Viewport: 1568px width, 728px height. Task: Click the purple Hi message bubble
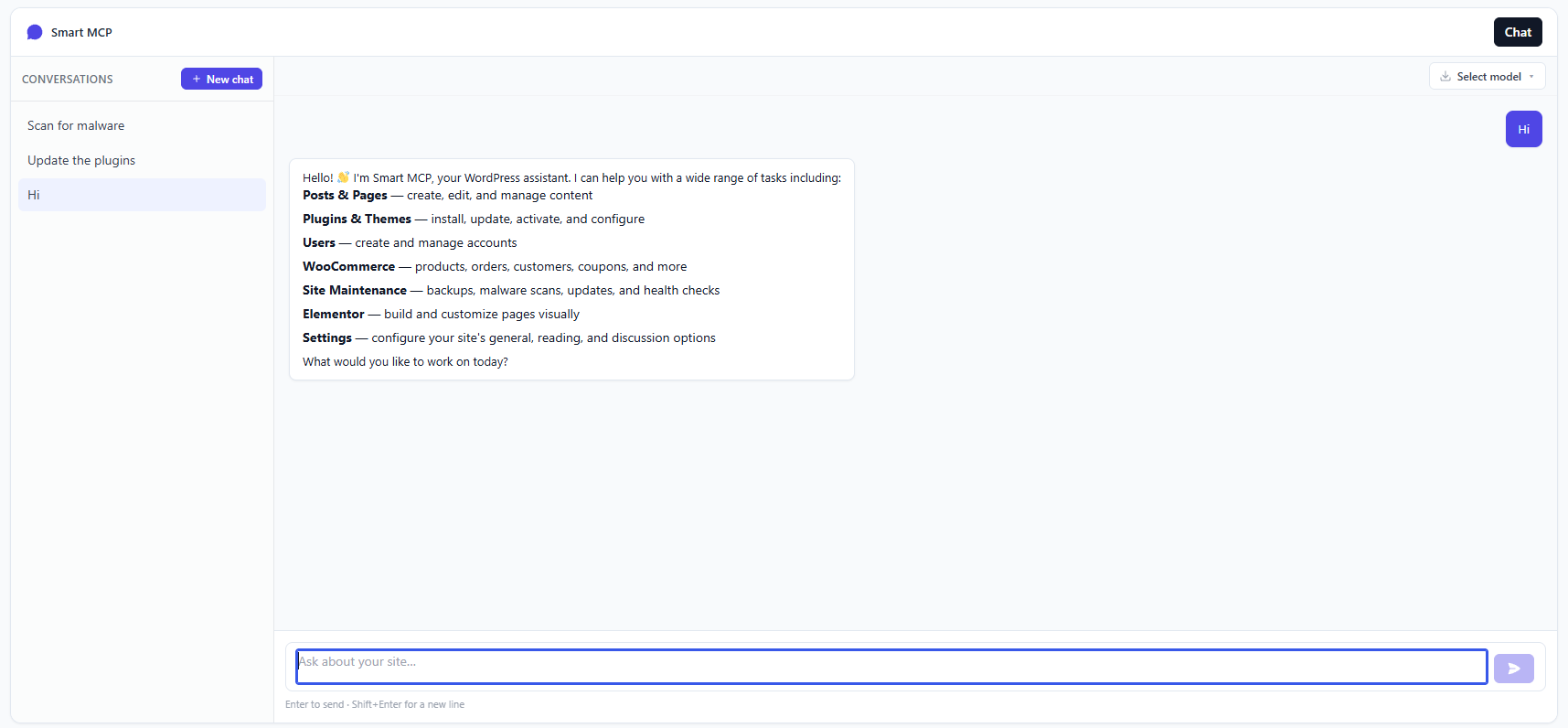1523,129
